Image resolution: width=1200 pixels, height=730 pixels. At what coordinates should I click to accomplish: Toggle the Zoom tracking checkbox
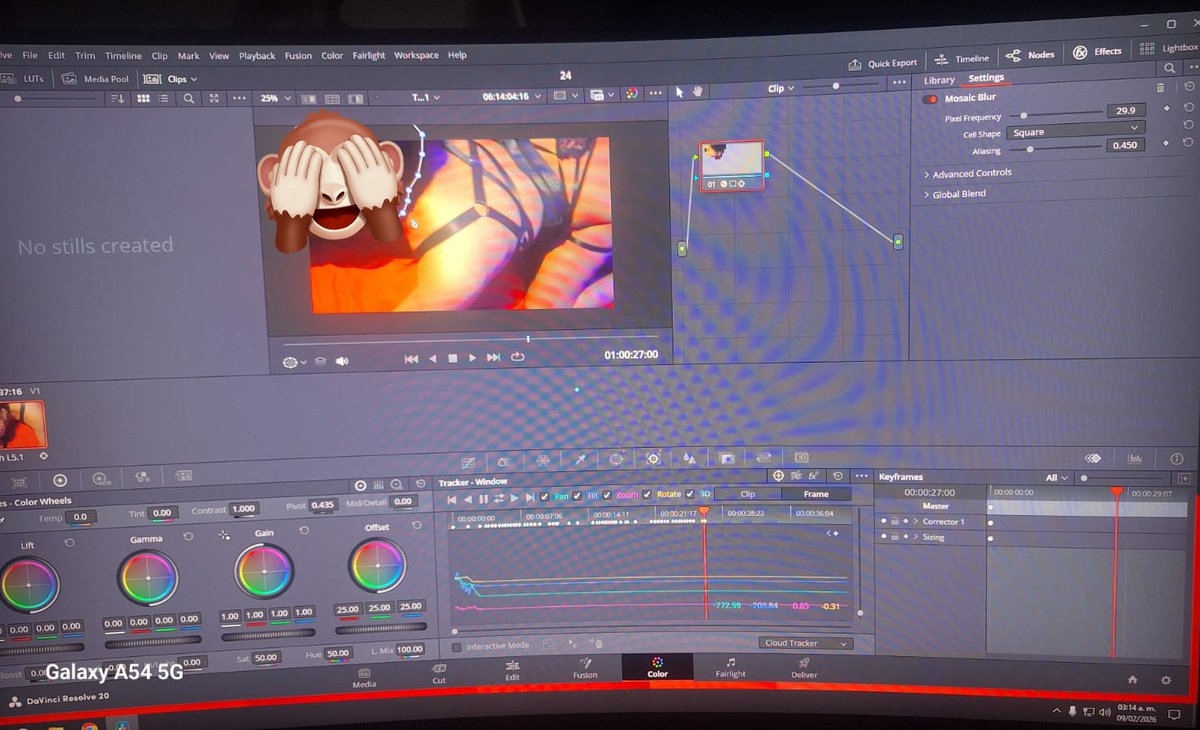coord(607,495)
